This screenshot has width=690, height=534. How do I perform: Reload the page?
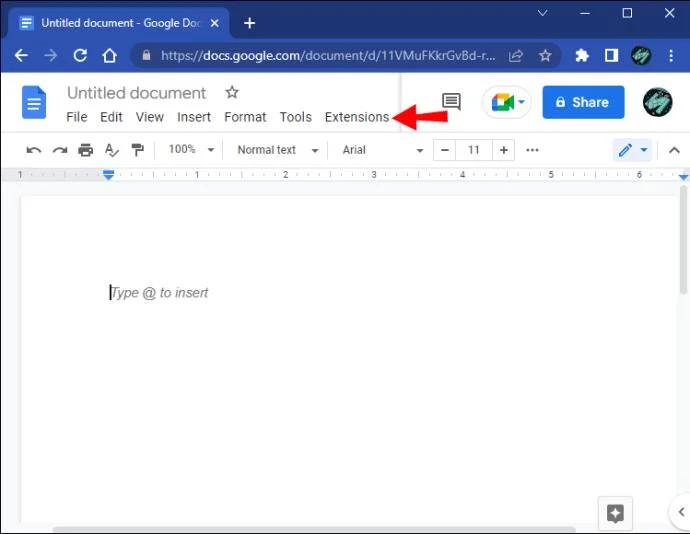click(80, 55)
